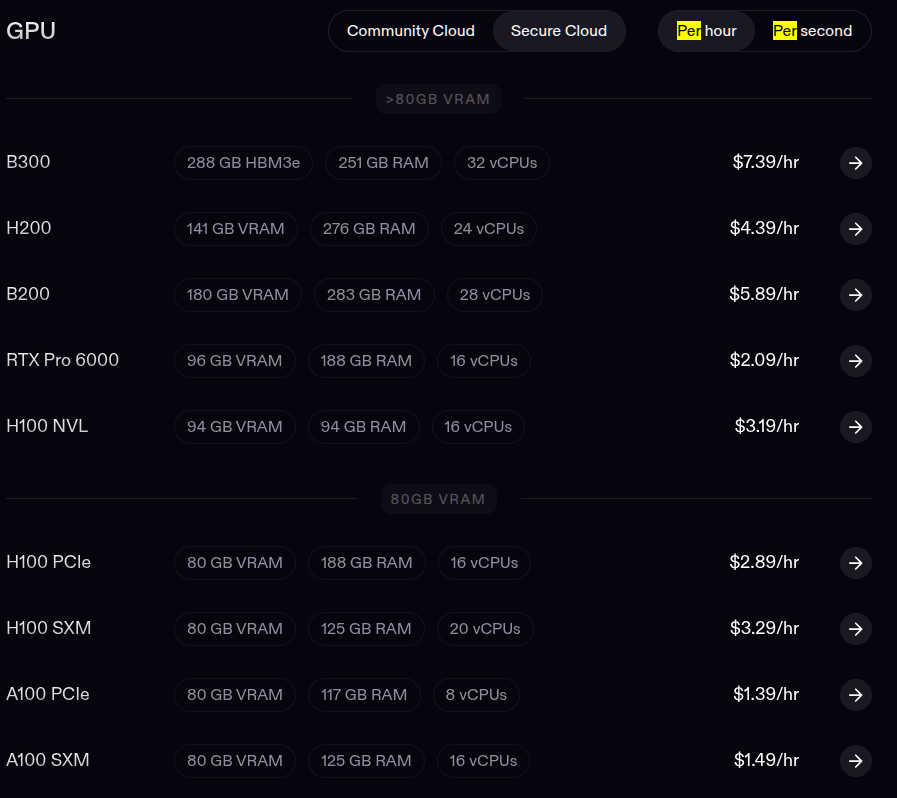This screenshot has width=897, height=798.
Task: Click the 251 GB RAM badge
Action: (x=383, y=163)
